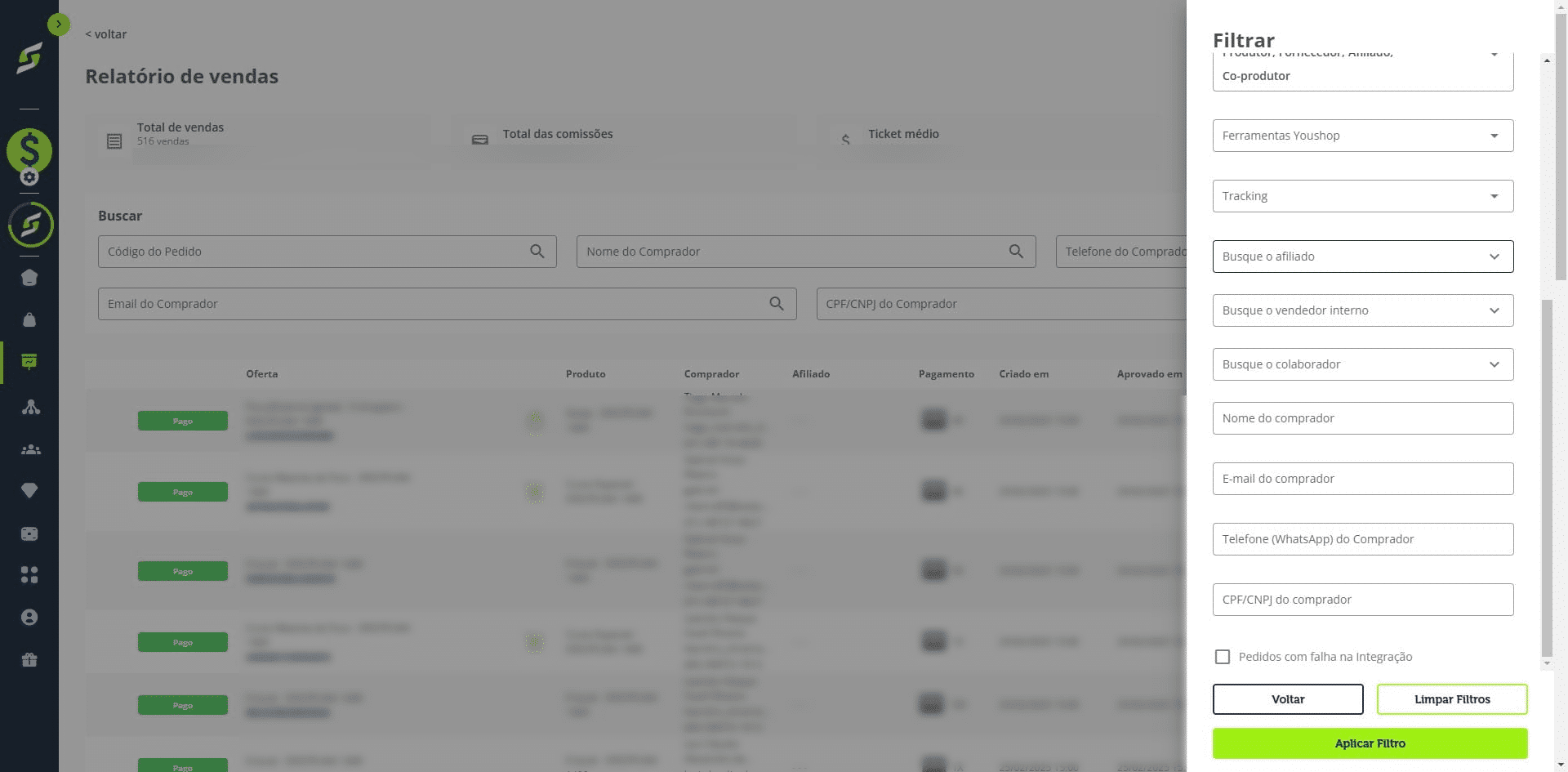Click the CPF/CNPJ do Comprador search field

(x=1001, y=304)
